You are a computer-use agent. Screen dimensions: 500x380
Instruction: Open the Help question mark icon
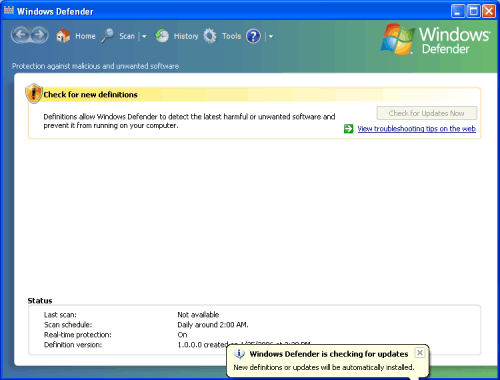click(253, 36)
